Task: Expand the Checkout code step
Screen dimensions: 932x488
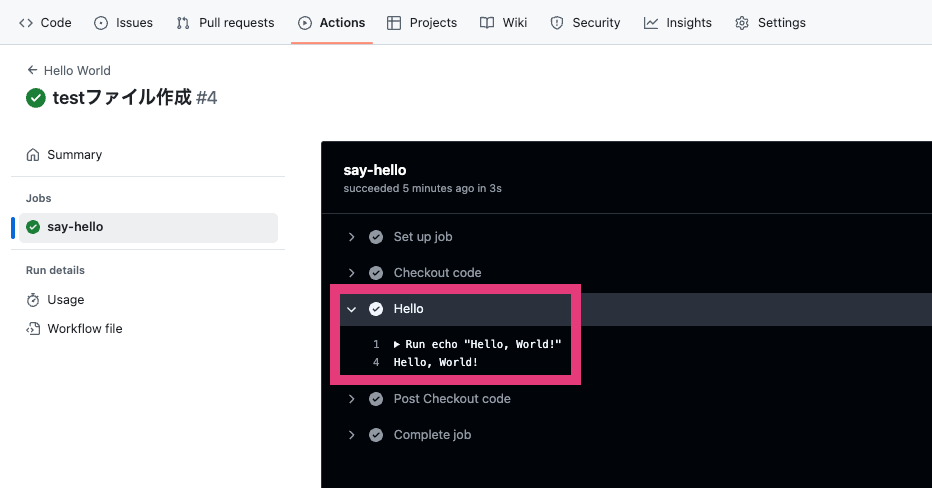Action: (352, 273)
